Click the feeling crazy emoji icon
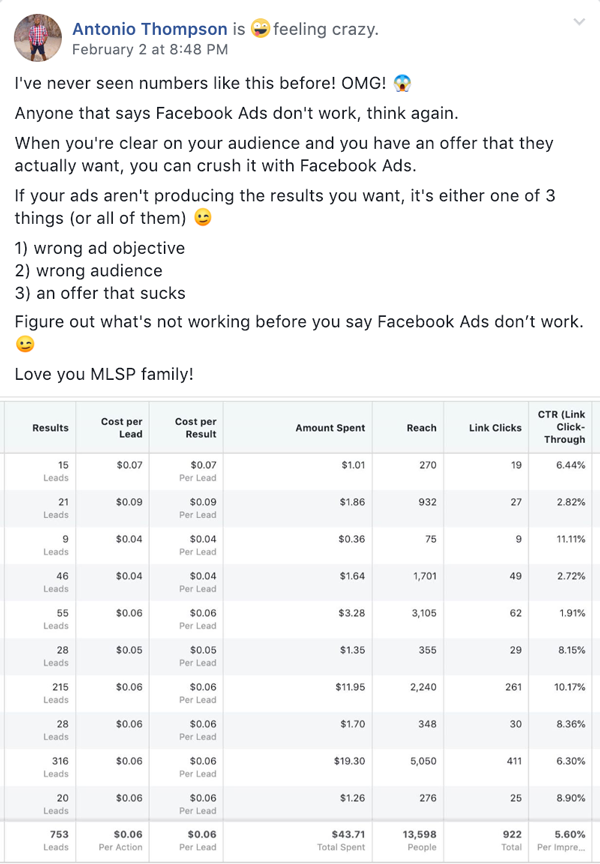This screenshot has height=864, width=600. 261,28
